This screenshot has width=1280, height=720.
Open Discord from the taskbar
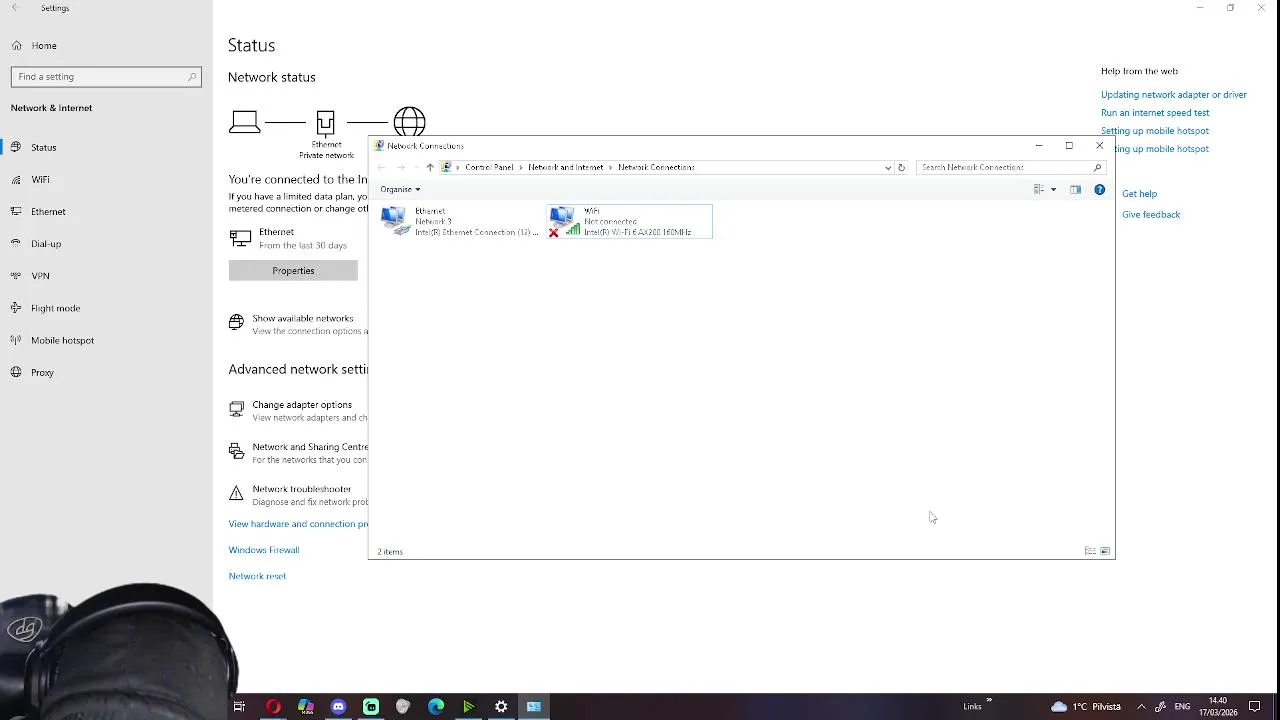coord(338,707)
